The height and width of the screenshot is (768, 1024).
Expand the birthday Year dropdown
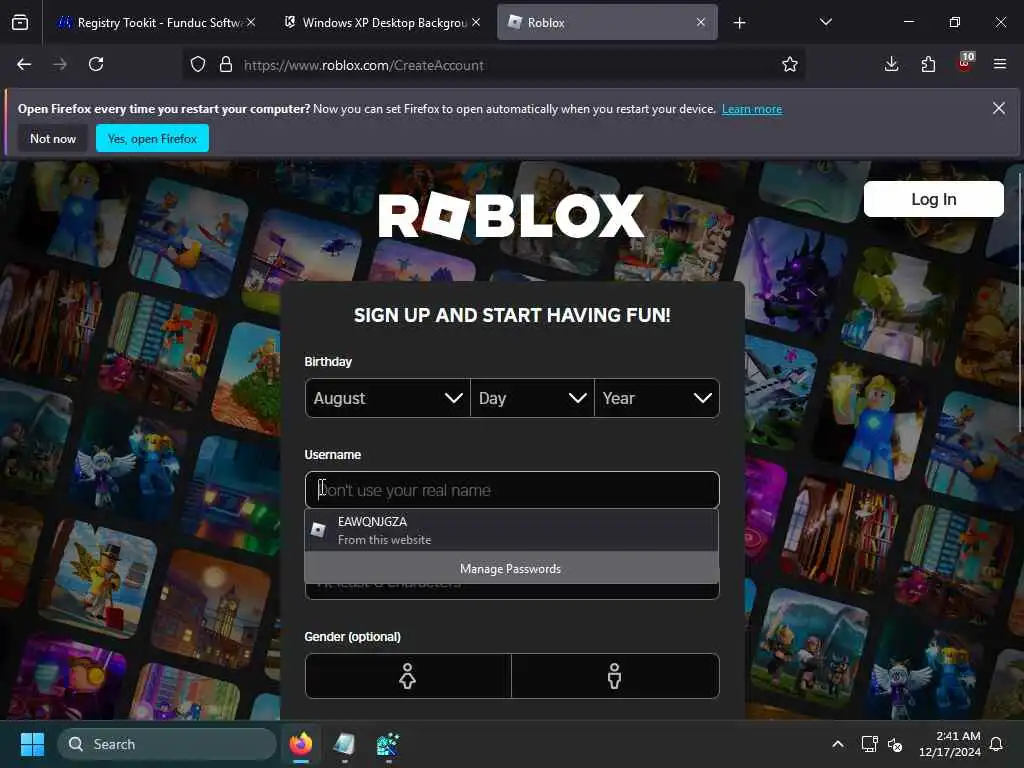click(657, 398)
